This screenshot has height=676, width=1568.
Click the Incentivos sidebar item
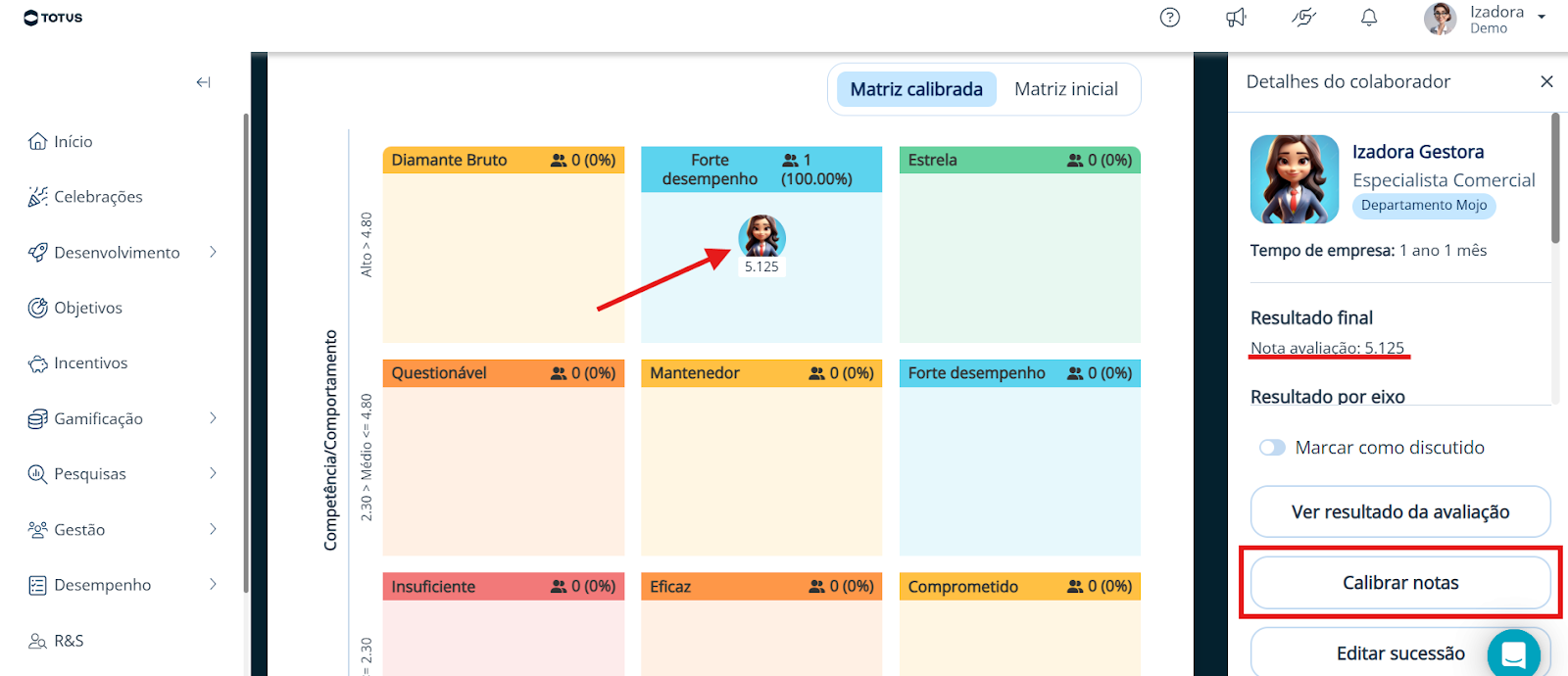tap(90, 363)
